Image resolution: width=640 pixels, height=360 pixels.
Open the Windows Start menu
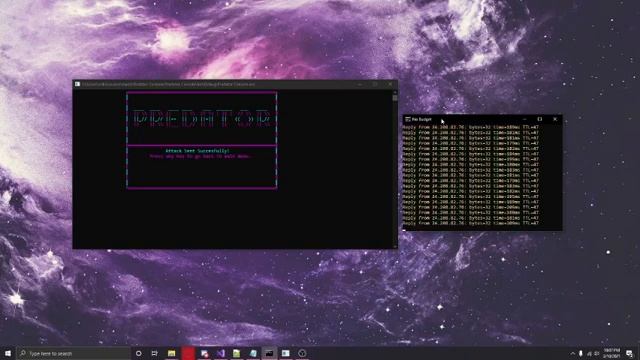click(x=8, y=353)
